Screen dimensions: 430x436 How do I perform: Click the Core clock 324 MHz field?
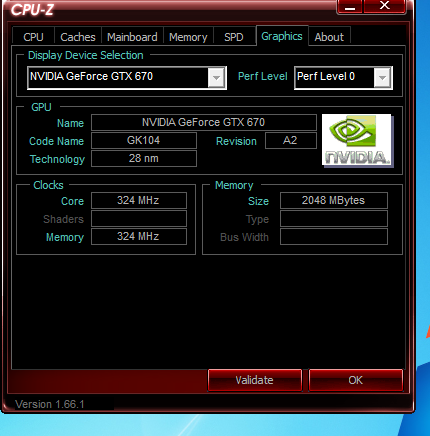pyautogui.click(x=139, y=200)
